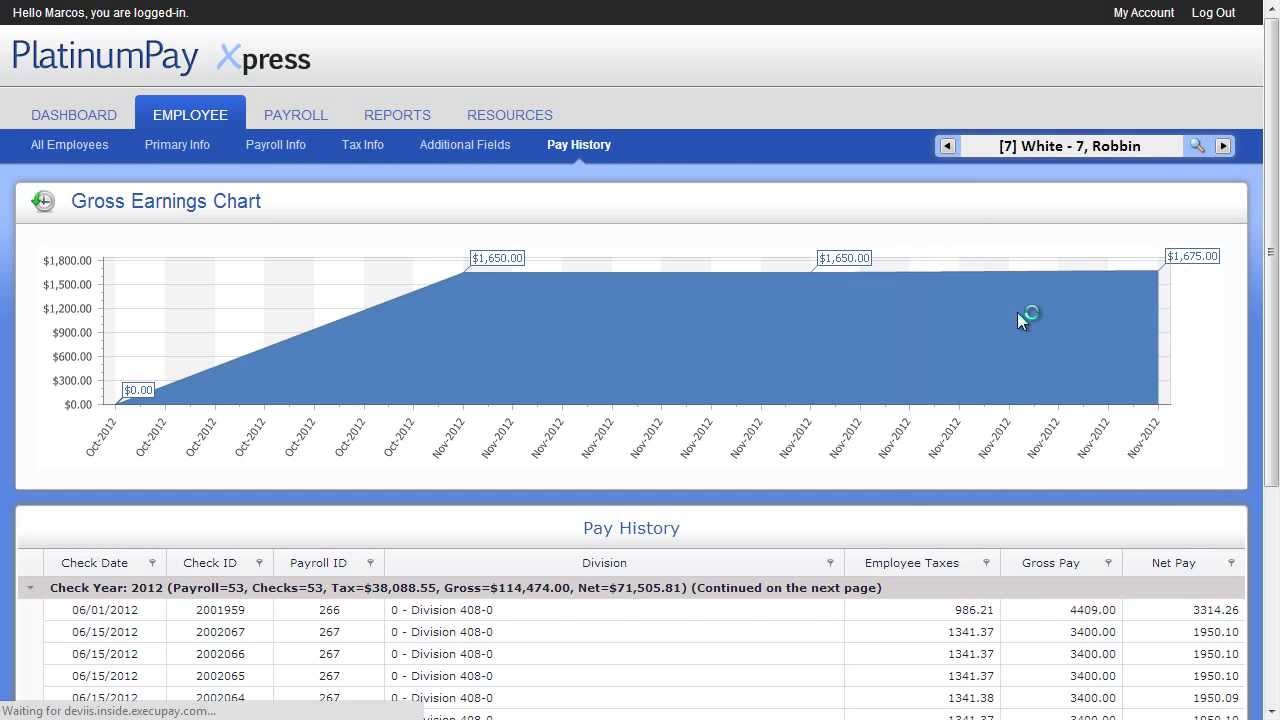Go to next employee arrow
Image resolution: width=1280 pixels, height=720 pixels.
coord(1223,146)
